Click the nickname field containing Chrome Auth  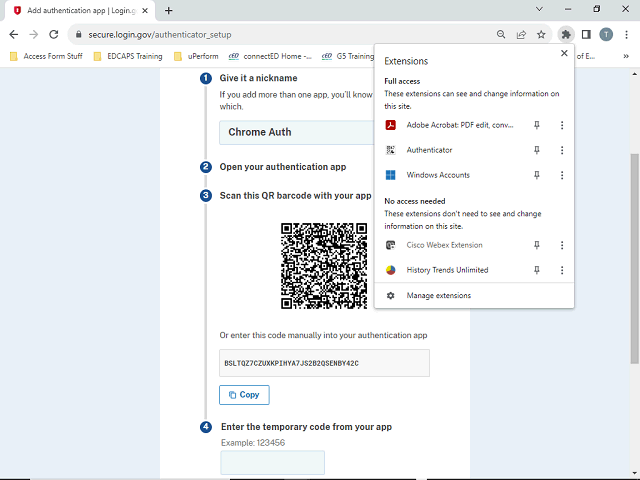296,132
